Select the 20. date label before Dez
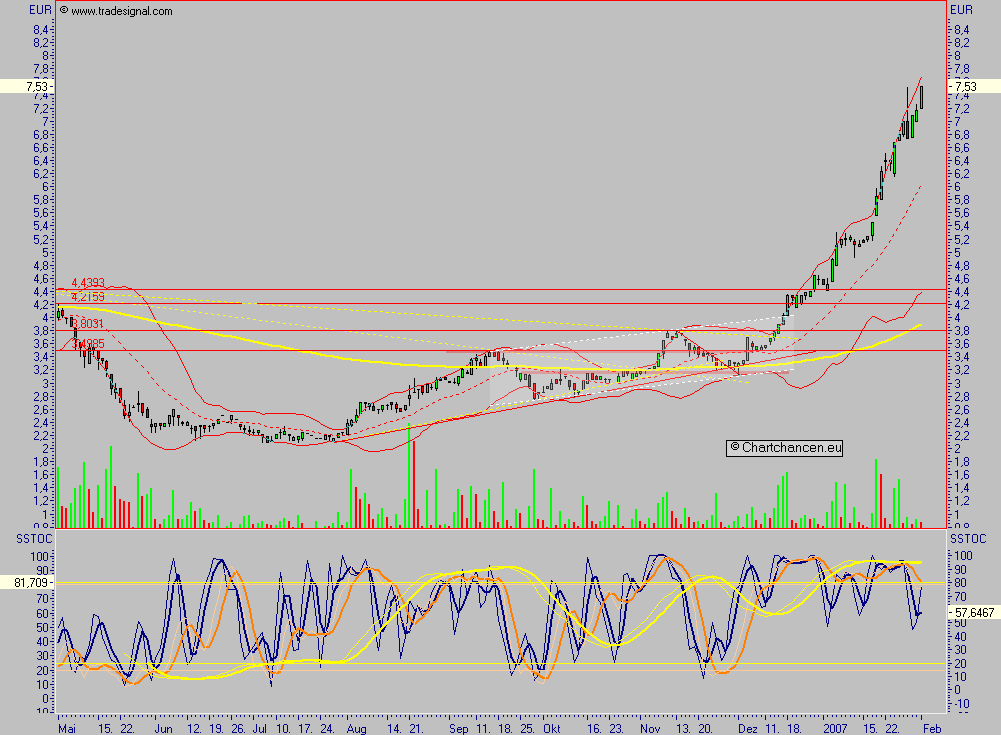The image size is (1001, 735). pyautogui.click(x=705, y=729)
